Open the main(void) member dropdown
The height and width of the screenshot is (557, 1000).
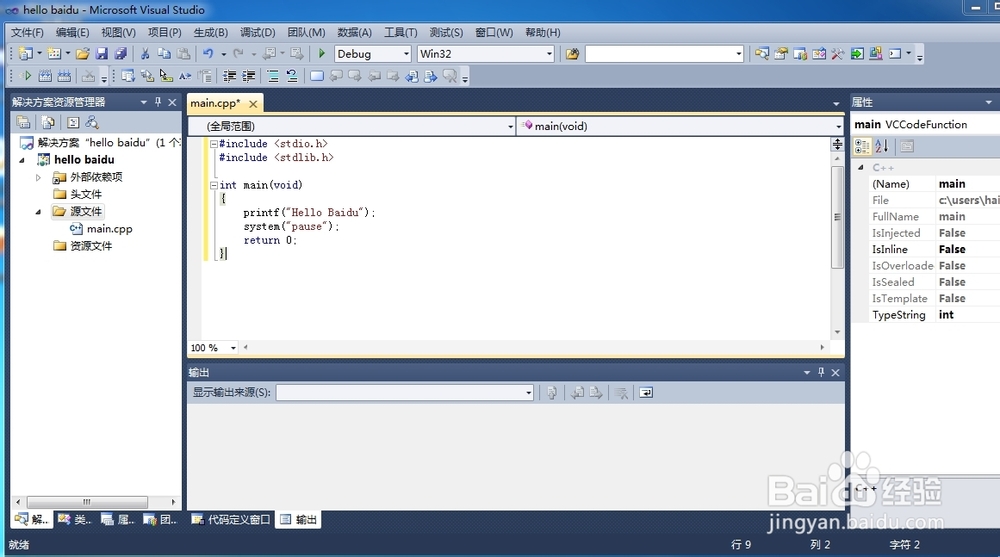click(839, 126)
